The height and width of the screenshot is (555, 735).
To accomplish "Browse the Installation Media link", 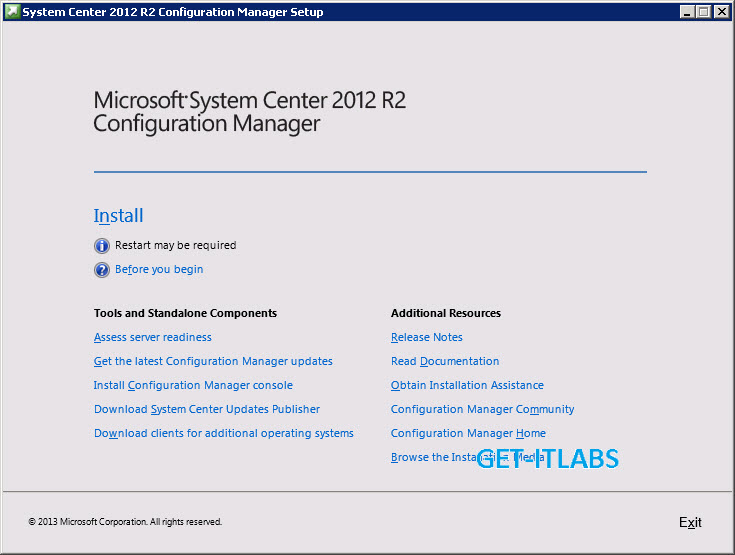I will tap(468, 457).
